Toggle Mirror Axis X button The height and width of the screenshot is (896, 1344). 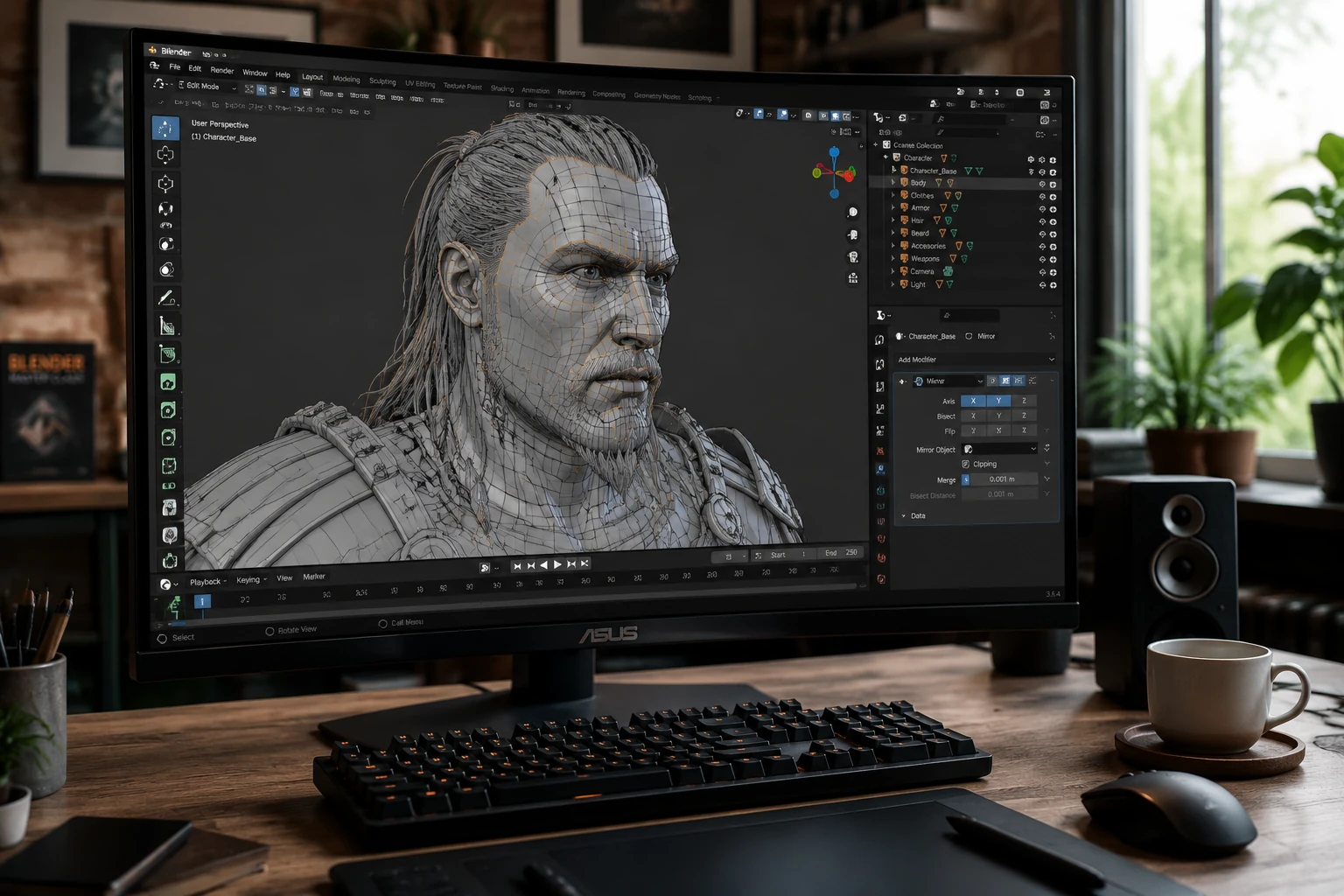[x=973, y=401]
